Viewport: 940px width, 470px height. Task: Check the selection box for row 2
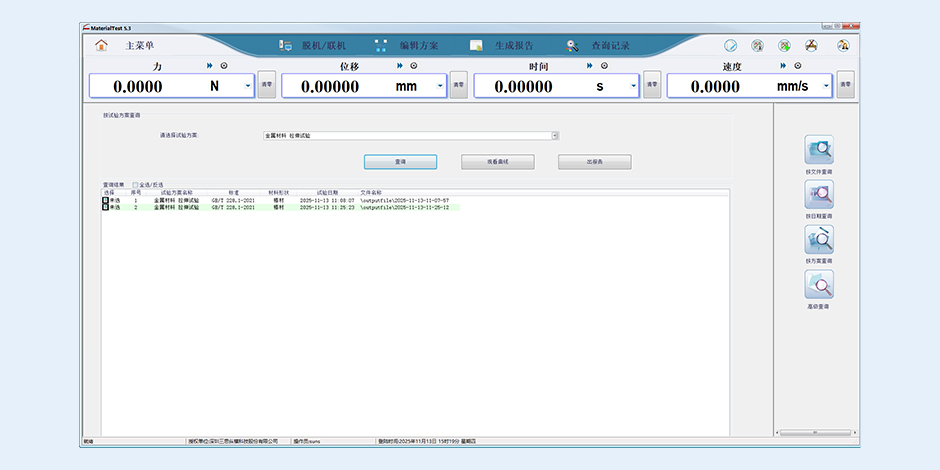coord(105,208)
